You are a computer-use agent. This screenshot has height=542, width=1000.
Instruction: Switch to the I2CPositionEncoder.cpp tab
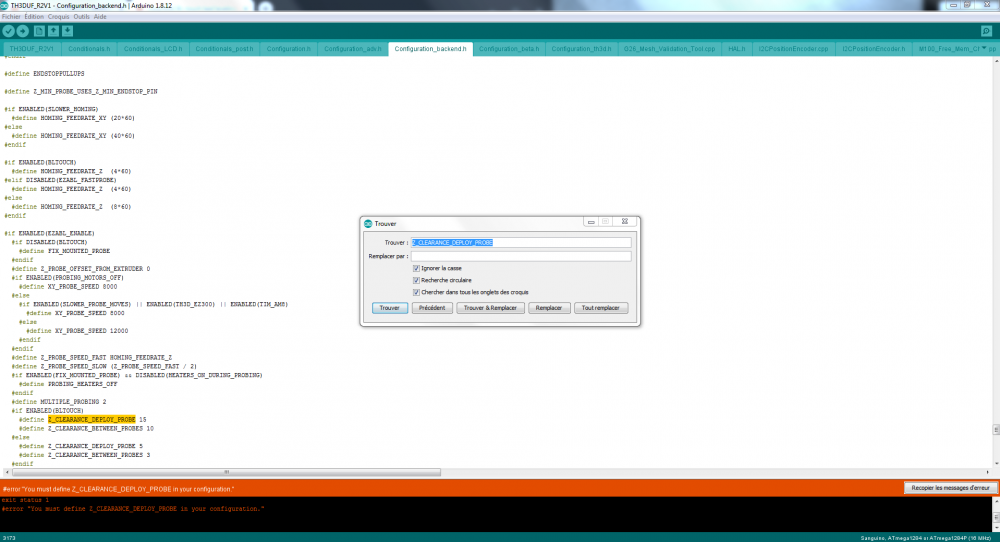[x=793, y=48]
